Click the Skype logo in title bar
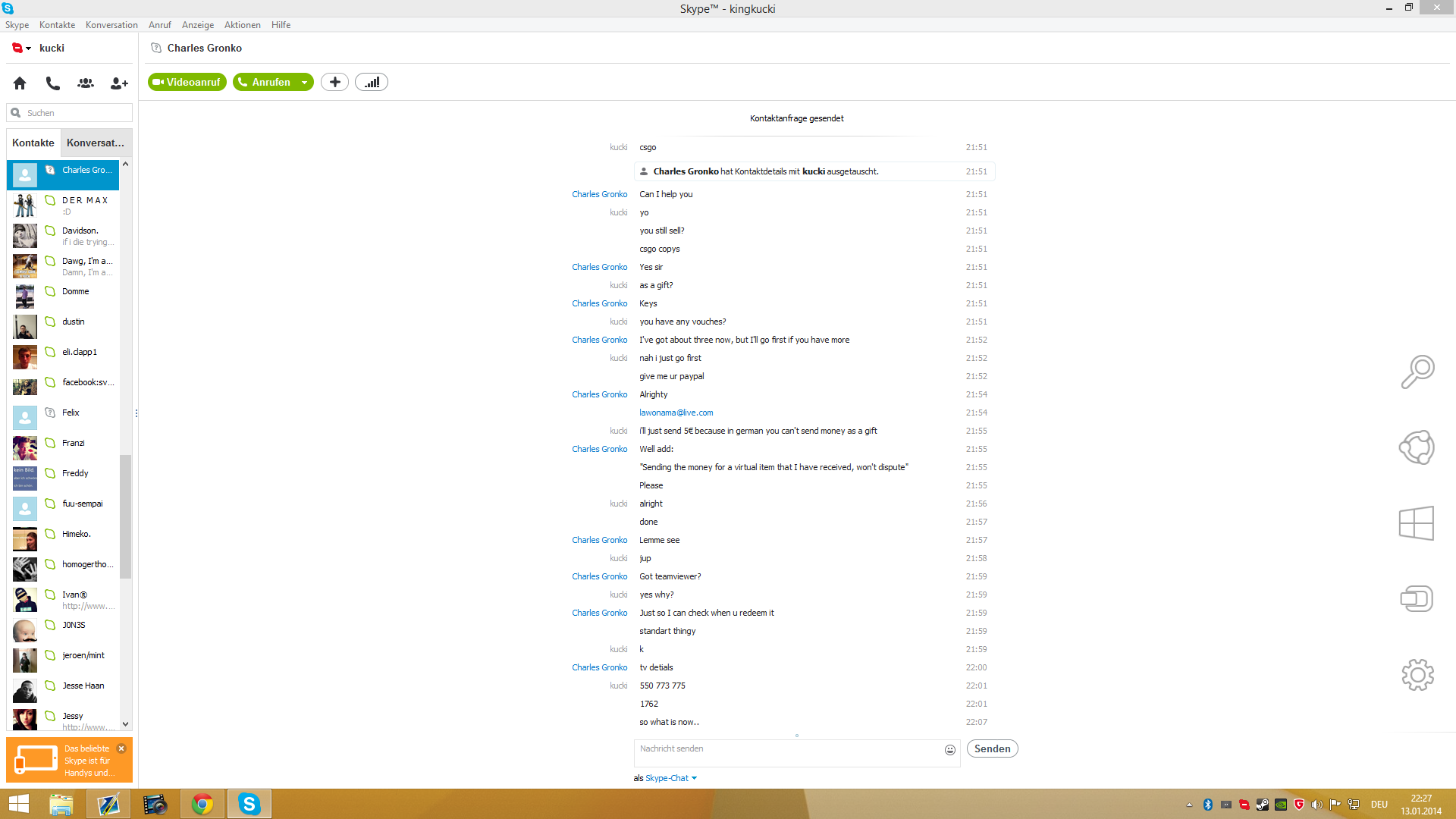Image resolution: width=1456 pixels, height=819 pixels. [8, 8]
